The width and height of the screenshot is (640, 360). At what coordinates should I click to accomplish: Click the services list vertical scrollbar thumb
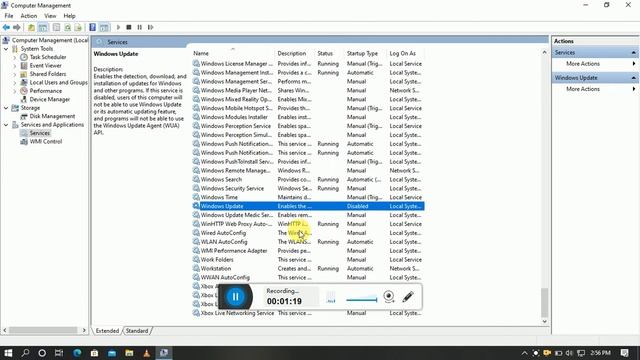tap(544, 302)
